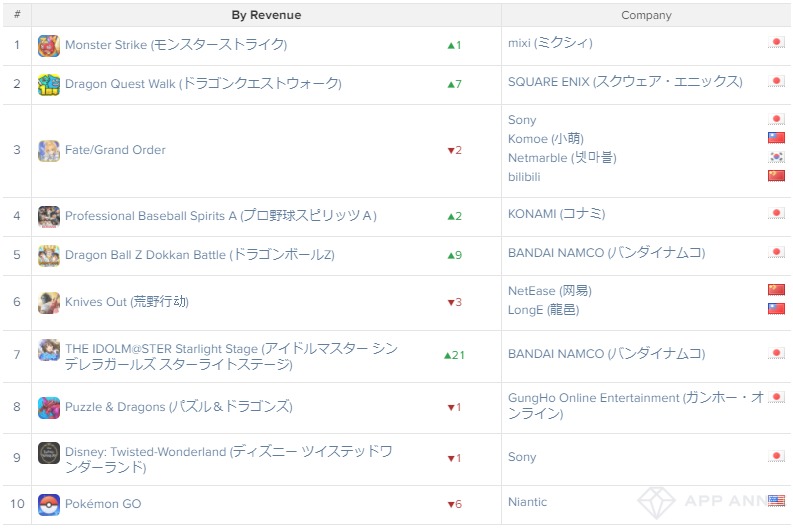Open the Dragon Quest Walk link

[203, 84]
